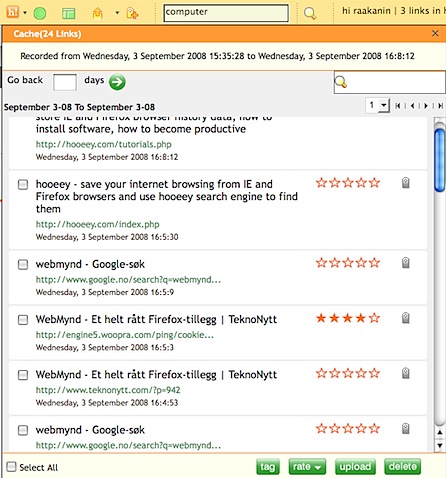Screen dimensions: 446x478
Task: Click star rating of bottom webmynd Google-søk entry
Action: pyautogui.click(x=348, y=428)
